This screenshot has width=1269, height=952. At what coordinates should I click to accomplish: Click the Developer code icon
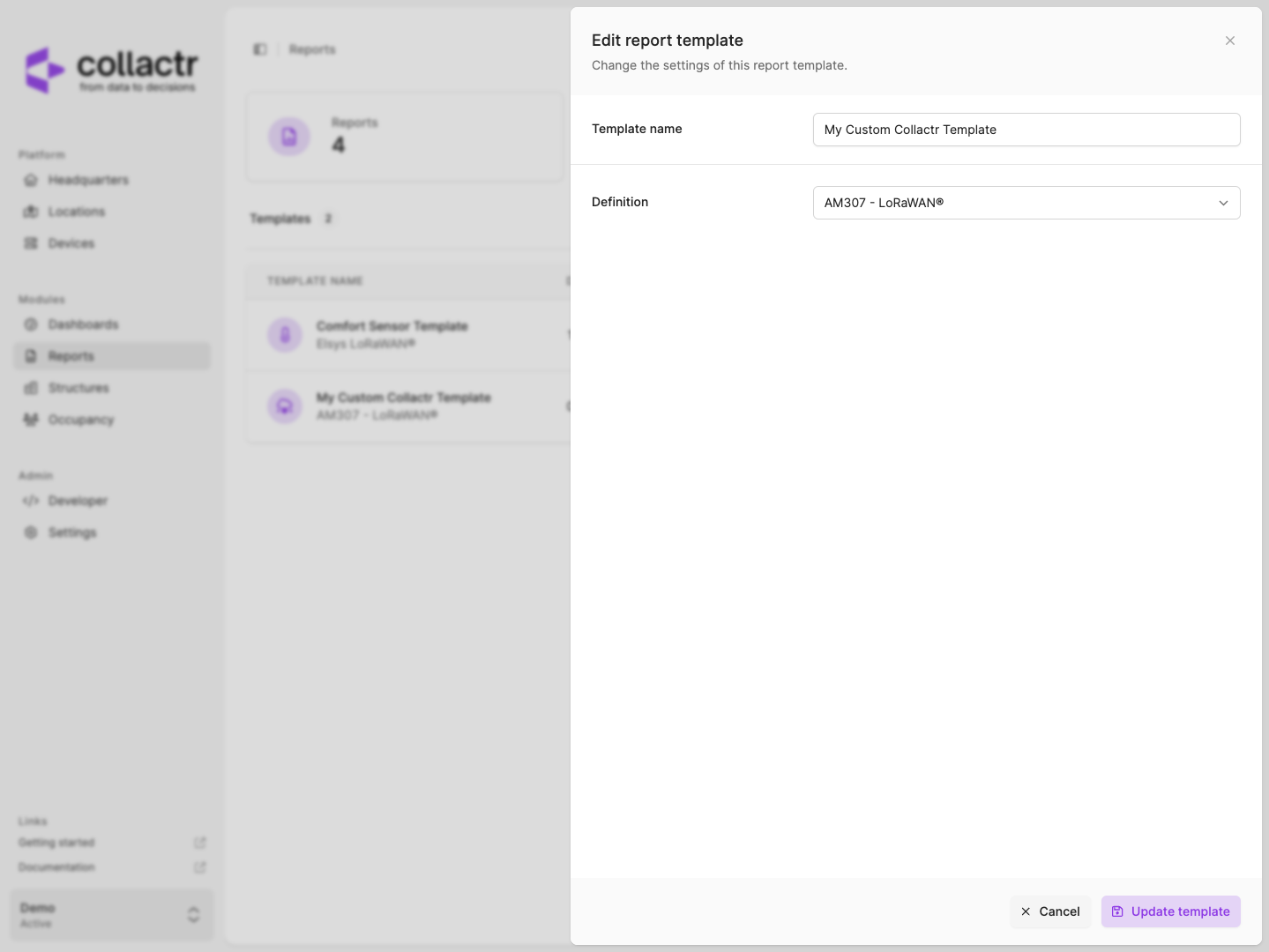pyautogui.click(x=31, y=501)
